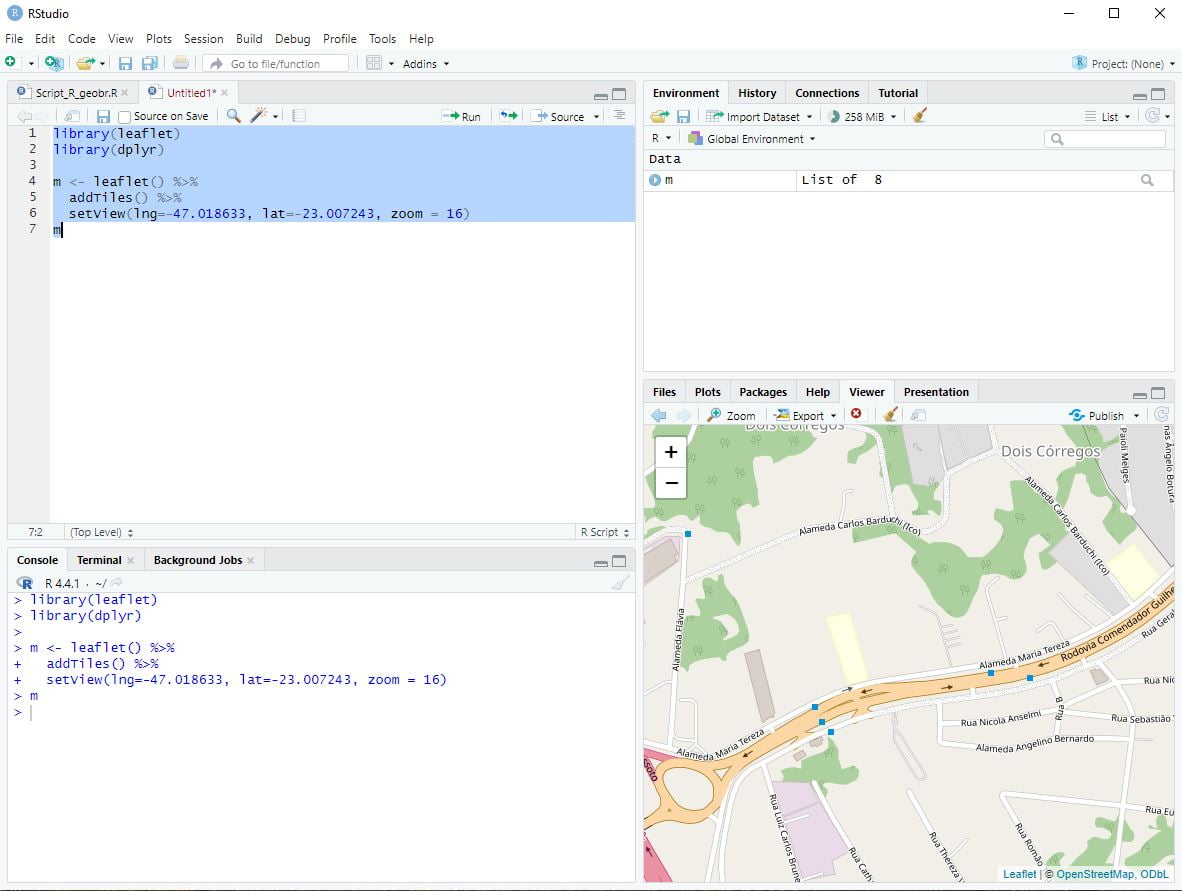The height and width of the screenshot is (891, 1182).
Task: Save script icon in editor toolbar
Action: (x=103, y=116)
